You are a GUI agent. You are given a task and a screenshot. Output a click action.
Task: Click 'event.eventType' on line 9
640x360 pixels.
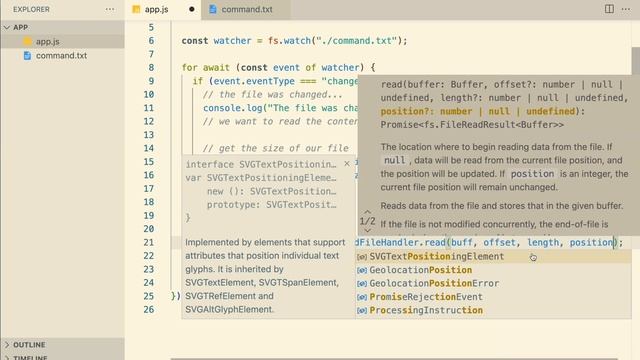(x=254, y=81)
